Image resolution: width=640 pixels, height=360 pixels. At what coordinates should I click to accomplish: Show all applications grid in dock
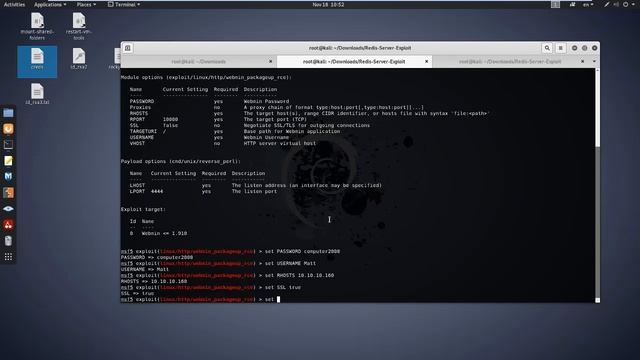point(8,257)
